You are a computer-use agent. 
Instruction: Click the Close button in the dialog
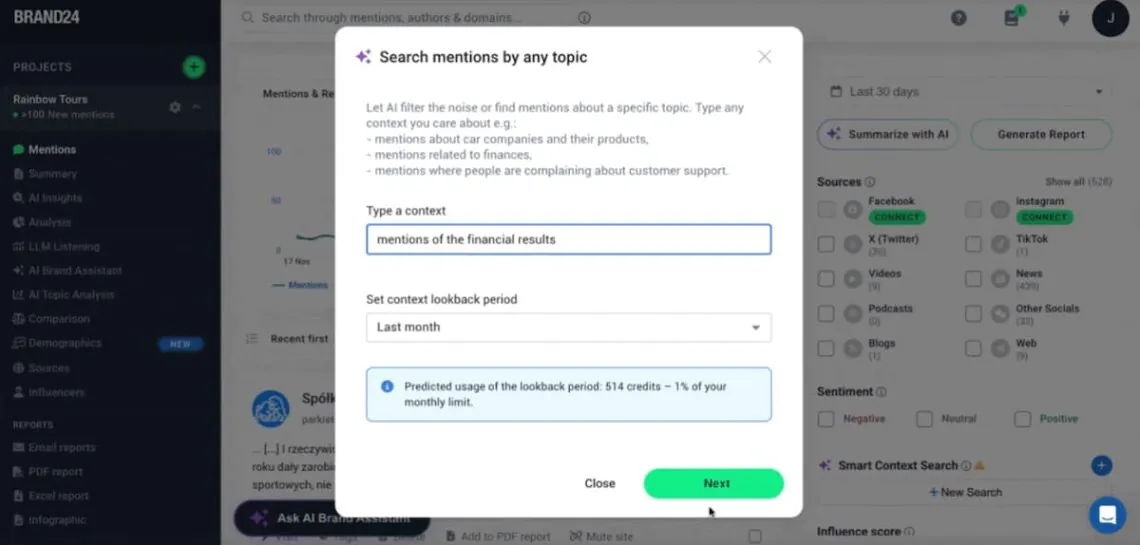point(600,483)
